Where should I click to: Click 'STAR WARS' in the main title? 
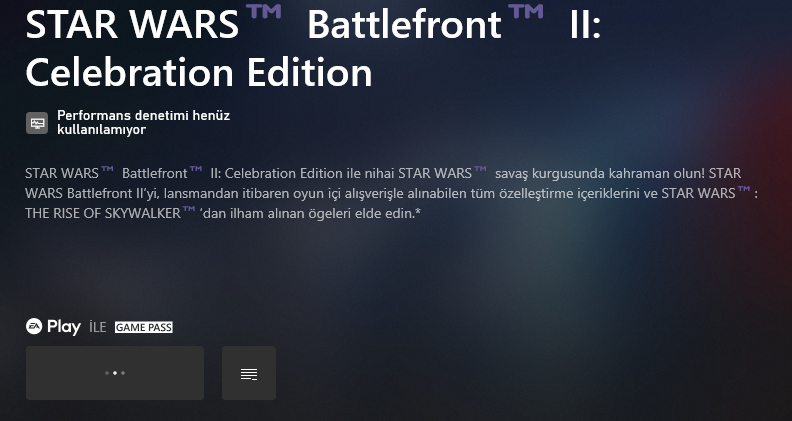click(132, 24)
